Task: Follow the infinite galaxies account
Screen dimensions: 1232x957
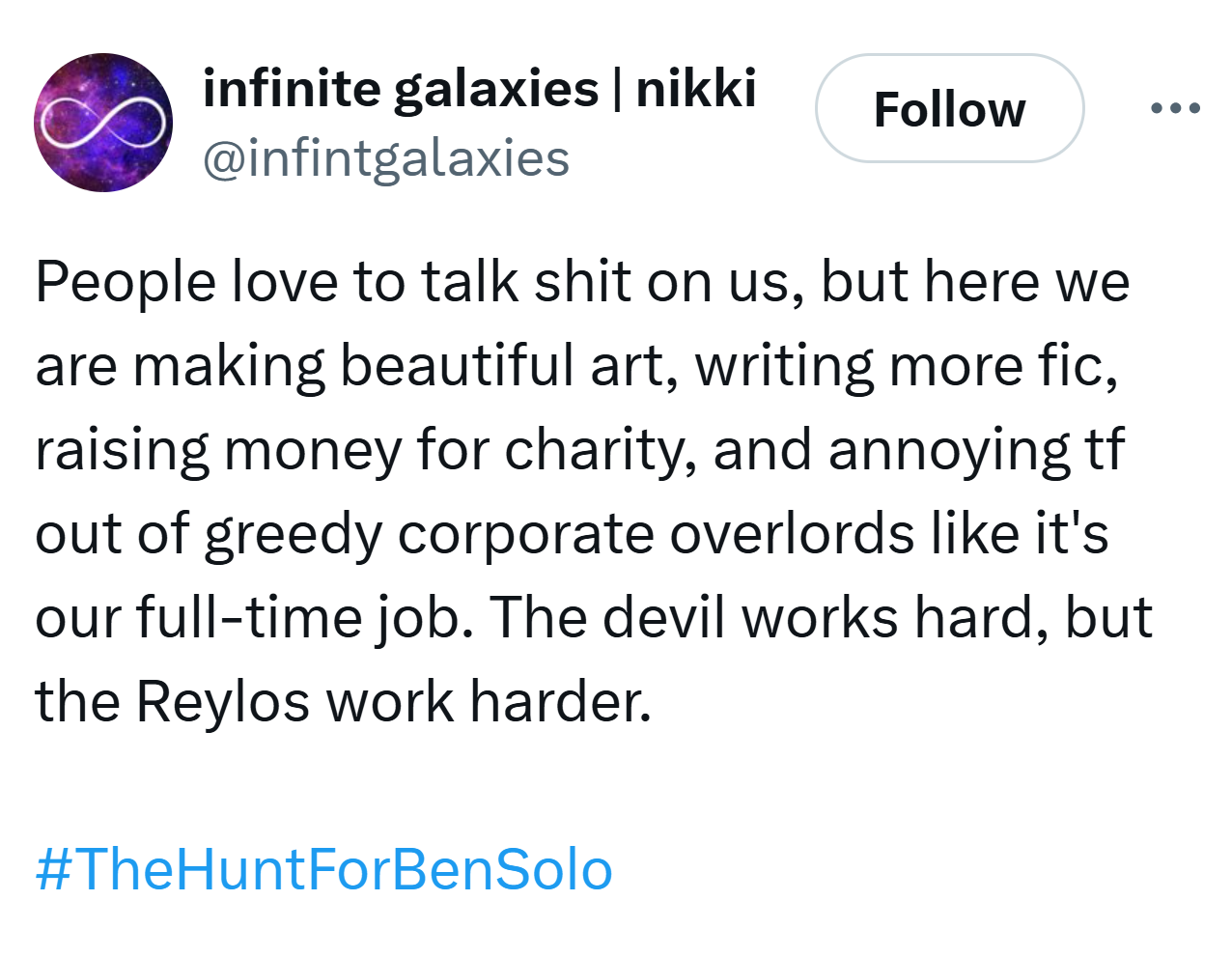Action: [x=949, y=108]
